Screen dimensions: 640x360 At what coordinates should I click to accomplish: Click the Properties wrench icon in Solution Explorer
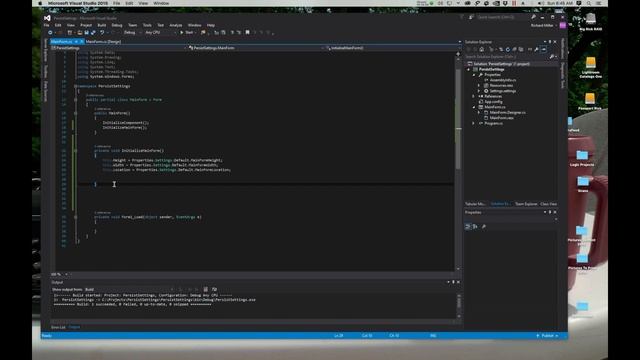536,49
